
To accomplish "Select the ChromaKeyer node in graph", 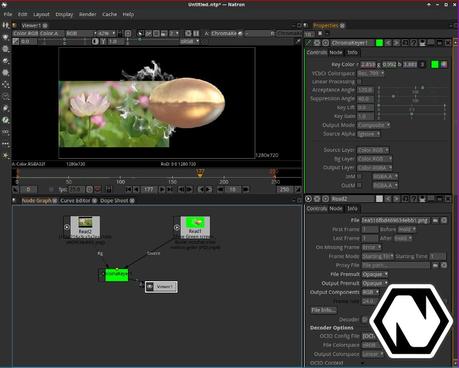I will tap(117, 275).
